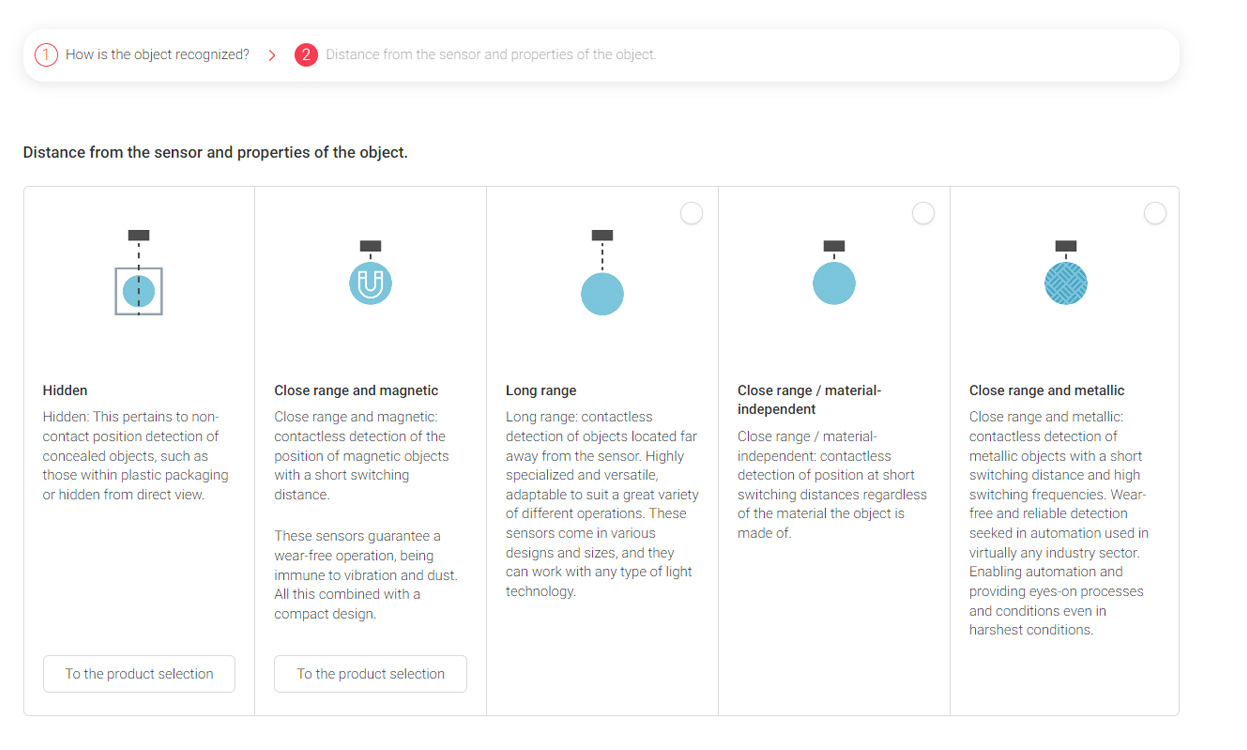Go back to 'How is the object recognized?' step
1247x750 pixels.
coord(158,55)
